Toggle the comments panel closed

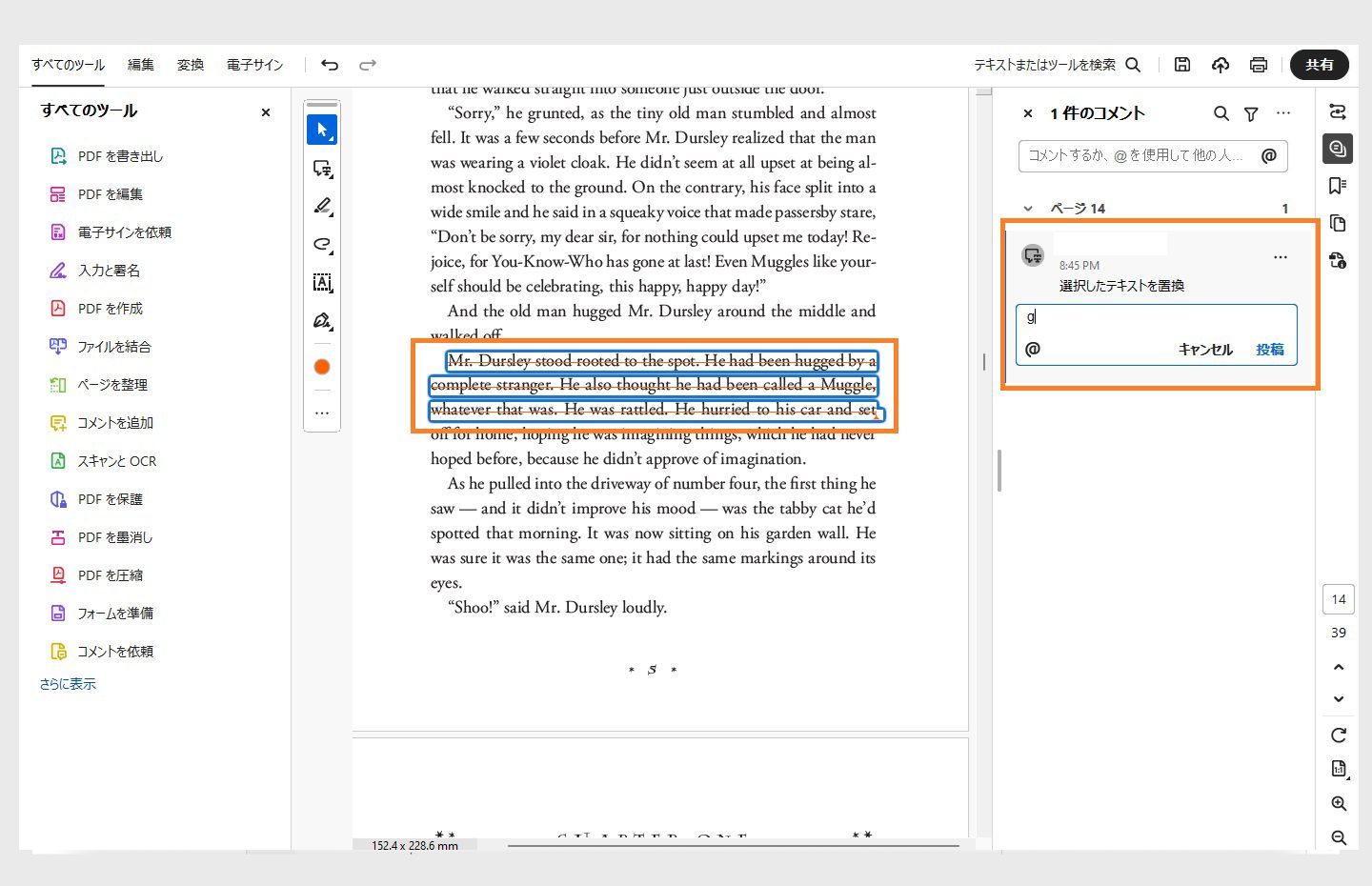pyautogui.click(x=1027, y=113)
